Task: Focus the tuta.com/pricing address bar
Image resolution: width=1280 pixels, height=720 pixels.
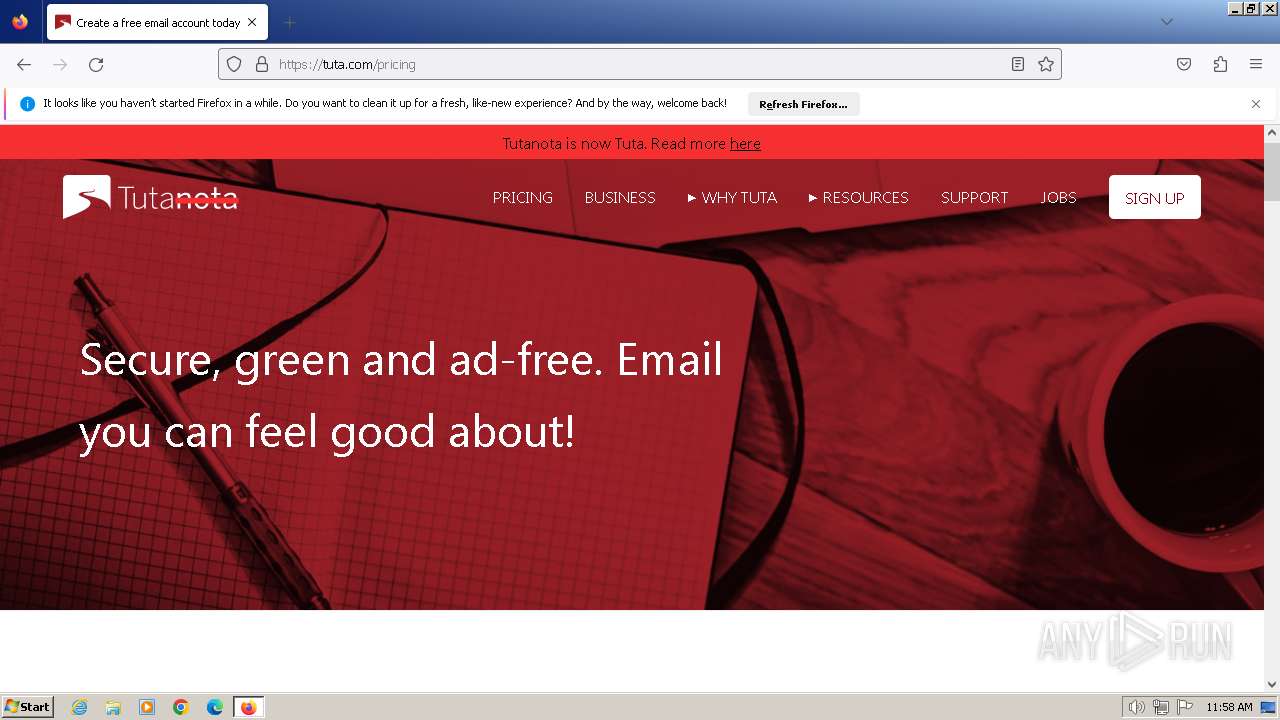Action: (x=640, y=64)
